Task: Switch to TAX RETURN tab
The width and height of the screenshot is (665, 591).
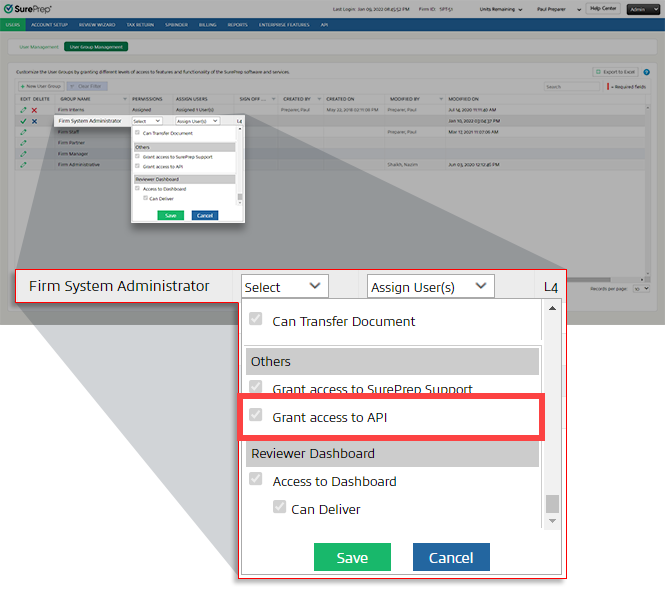Action: 140,25
